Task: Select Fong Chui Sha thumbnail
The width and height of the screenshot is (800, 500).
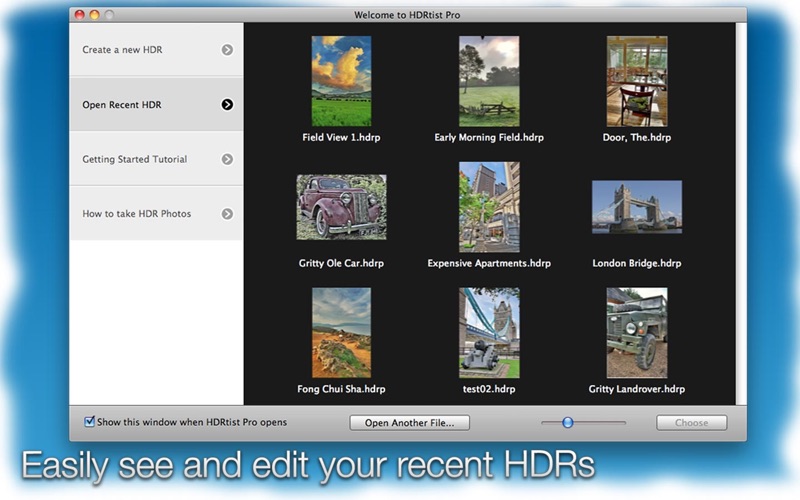Action: 341,333
